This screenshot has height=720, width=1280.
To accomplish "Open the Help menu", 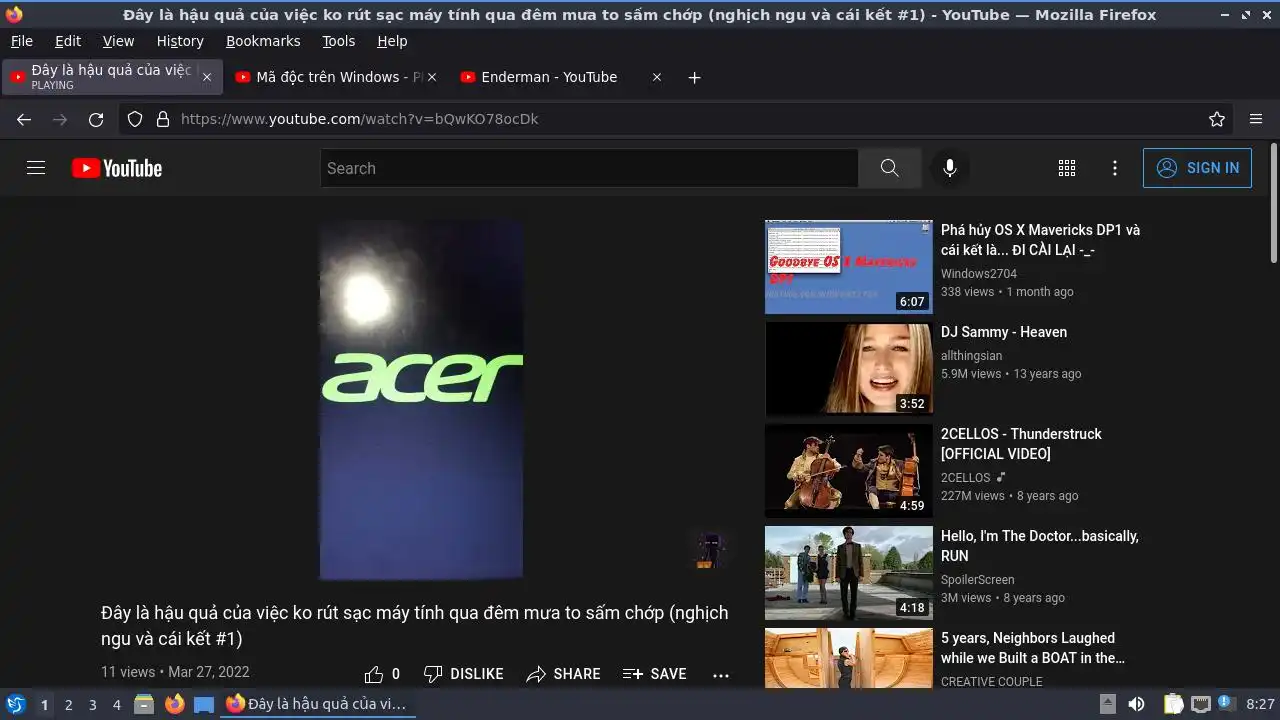I will tap(392, 41).
